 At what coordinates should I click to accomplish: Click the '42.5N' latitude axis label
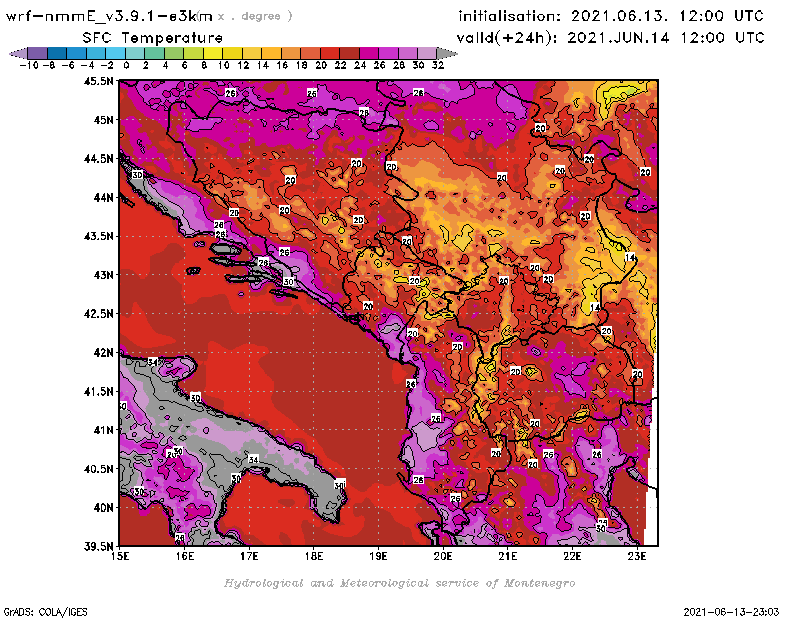[98, 314]
